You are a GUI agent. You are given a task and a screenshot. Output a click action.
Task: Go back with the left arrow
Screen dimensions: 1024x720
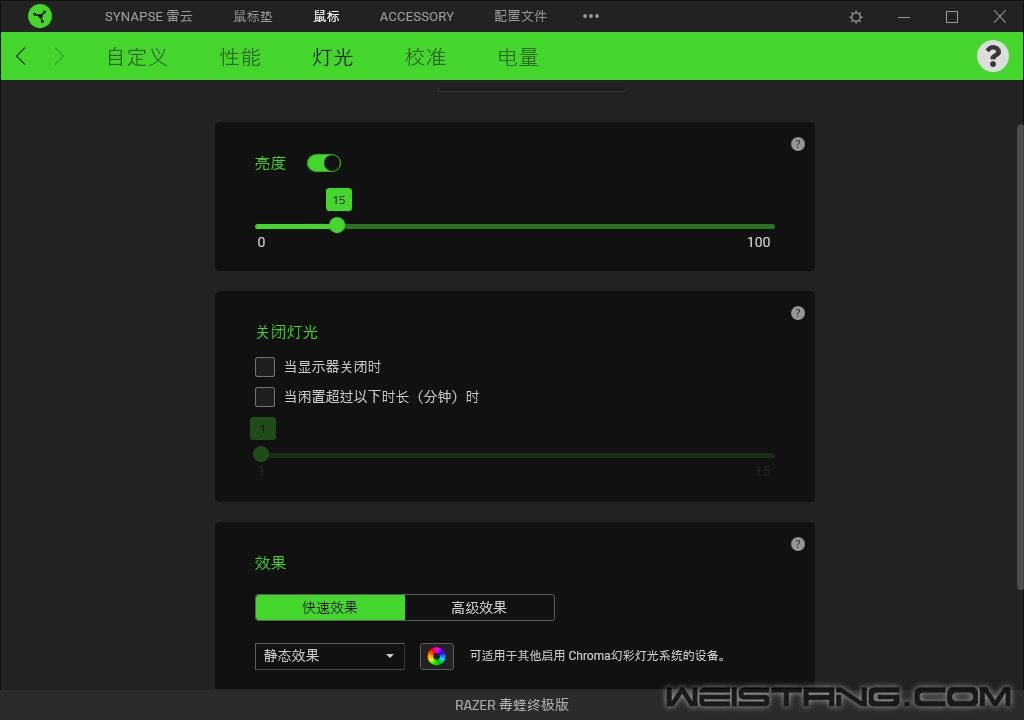tap(22, 56)
